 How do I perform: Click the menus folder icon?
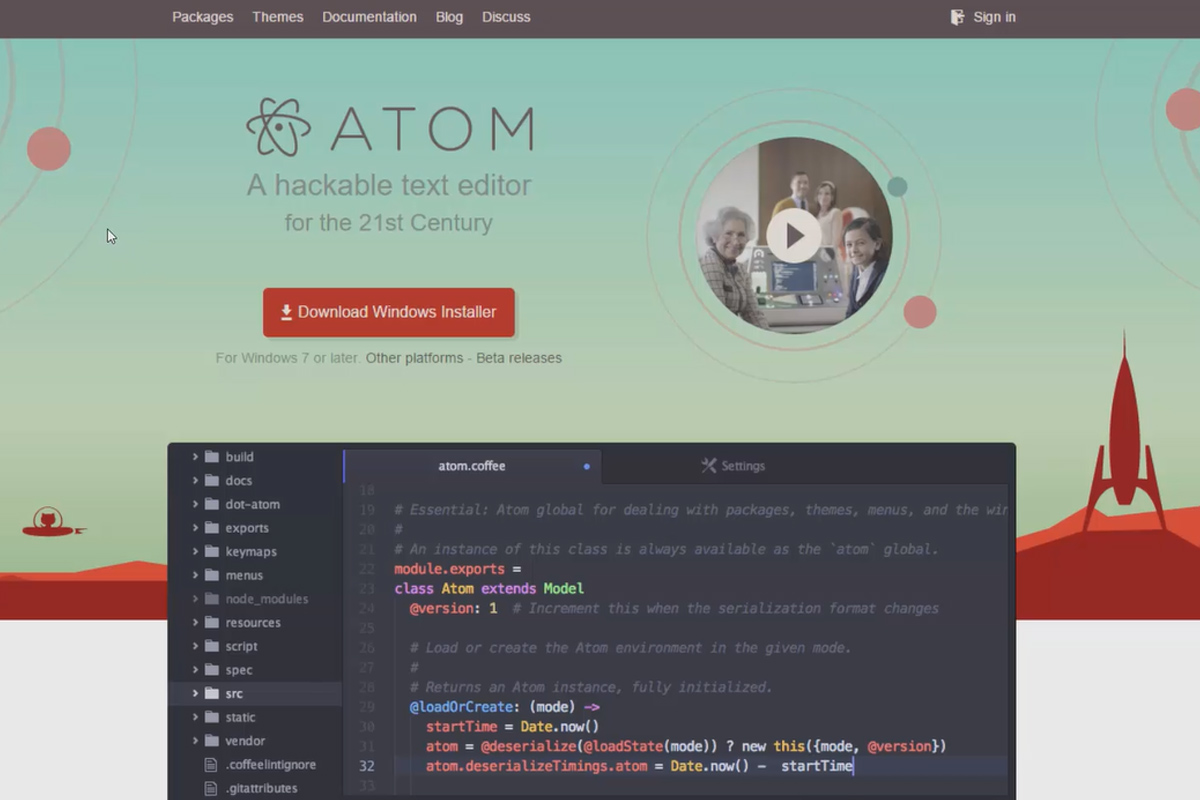point(211,575)
